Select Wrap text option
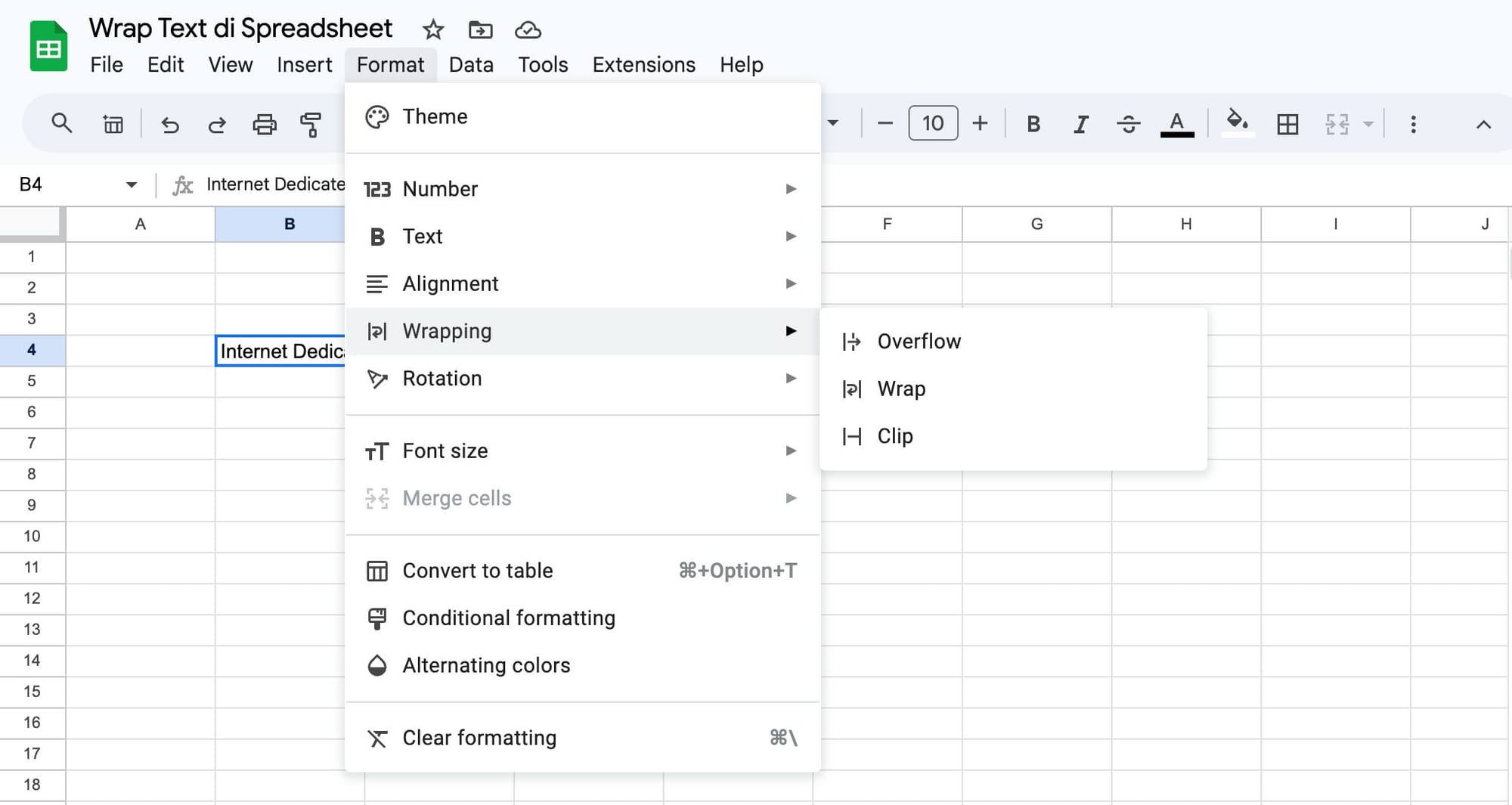Screen dimensions: 1512x805 click(1013, 389)
